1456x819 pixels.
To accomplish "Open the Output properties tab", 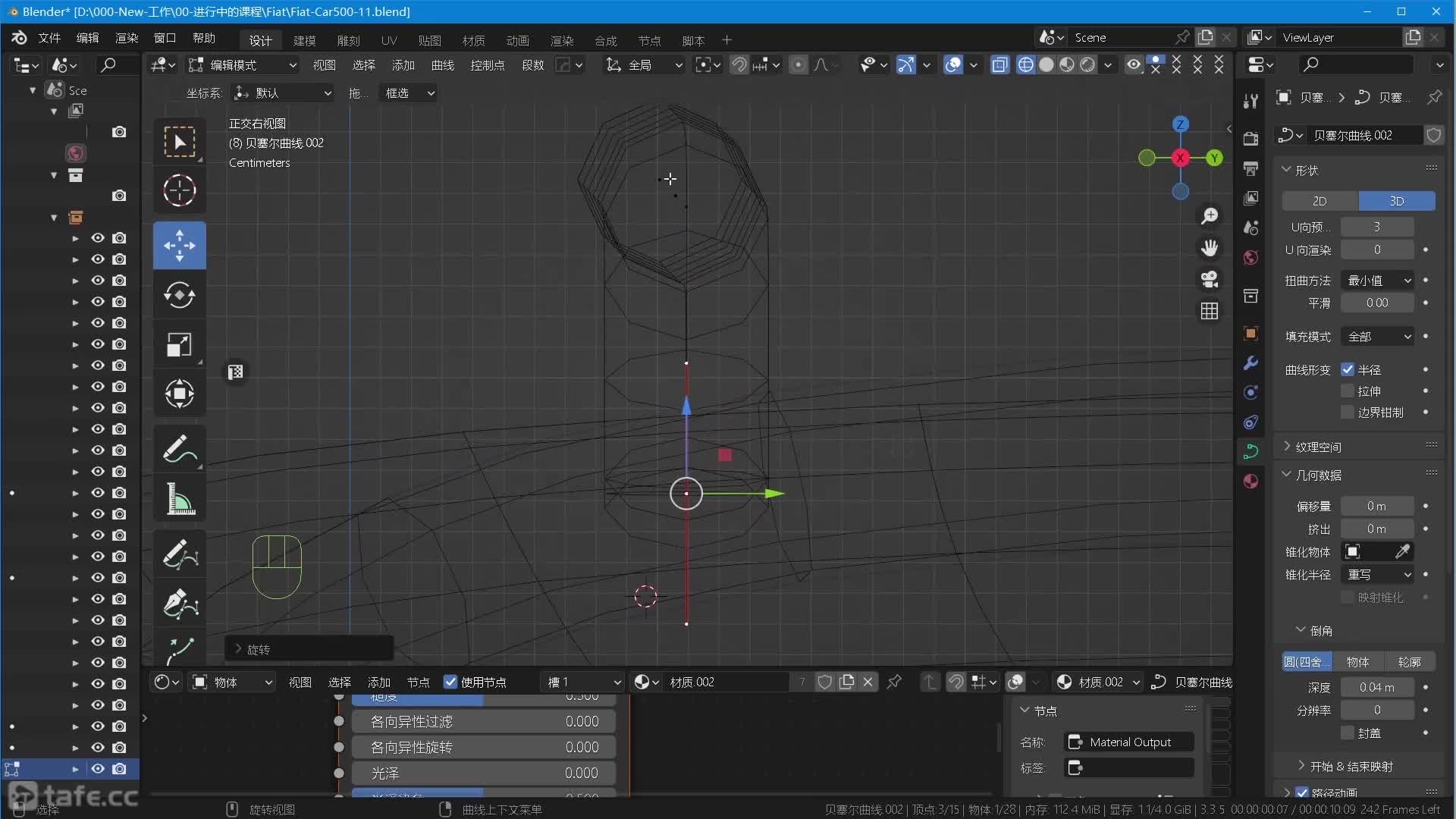I will (x=1251, y=168).
